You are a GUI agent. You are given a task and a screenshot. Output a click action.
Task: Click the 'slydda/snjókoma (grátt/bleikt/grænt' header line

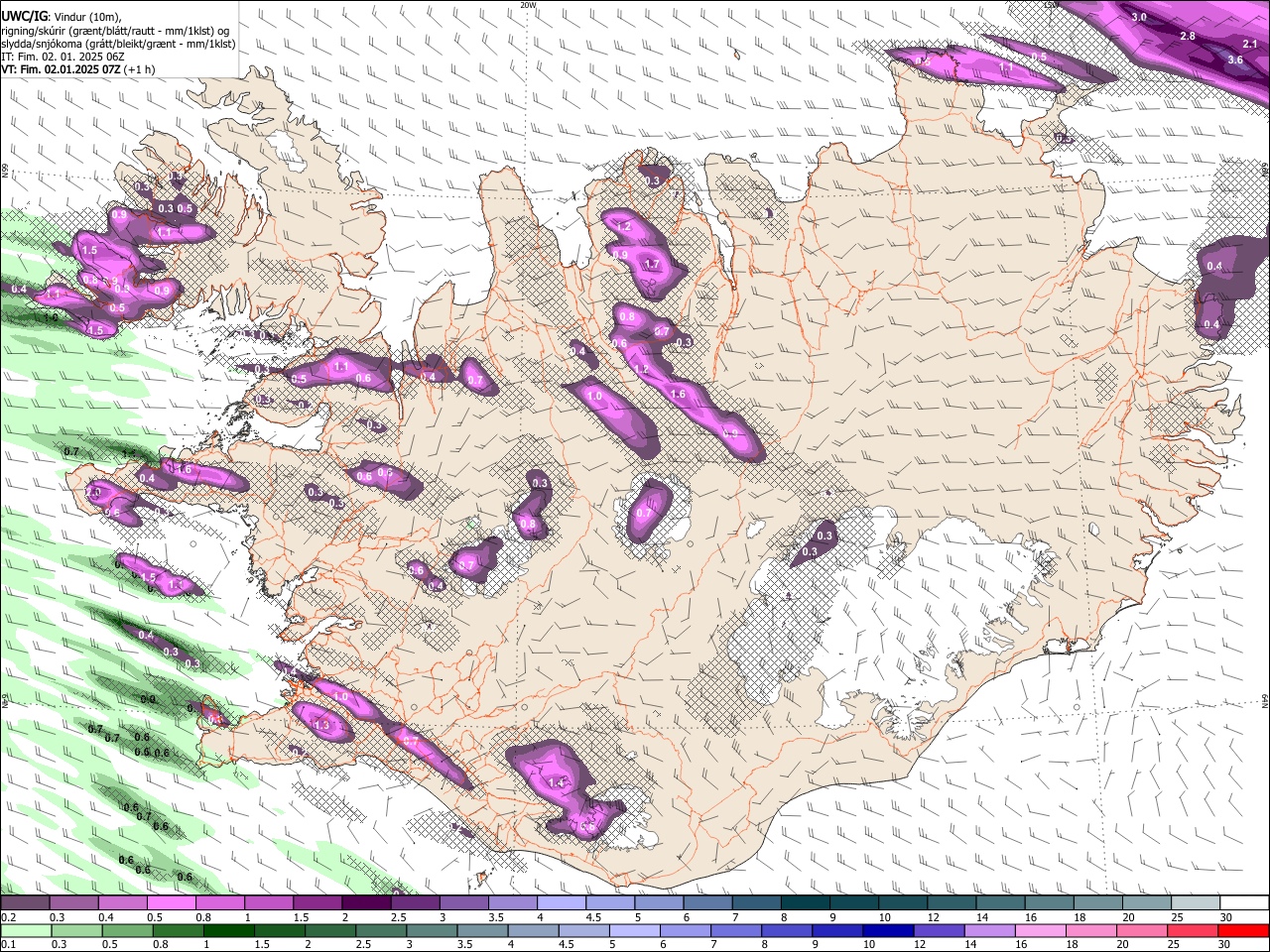(118, 45)
